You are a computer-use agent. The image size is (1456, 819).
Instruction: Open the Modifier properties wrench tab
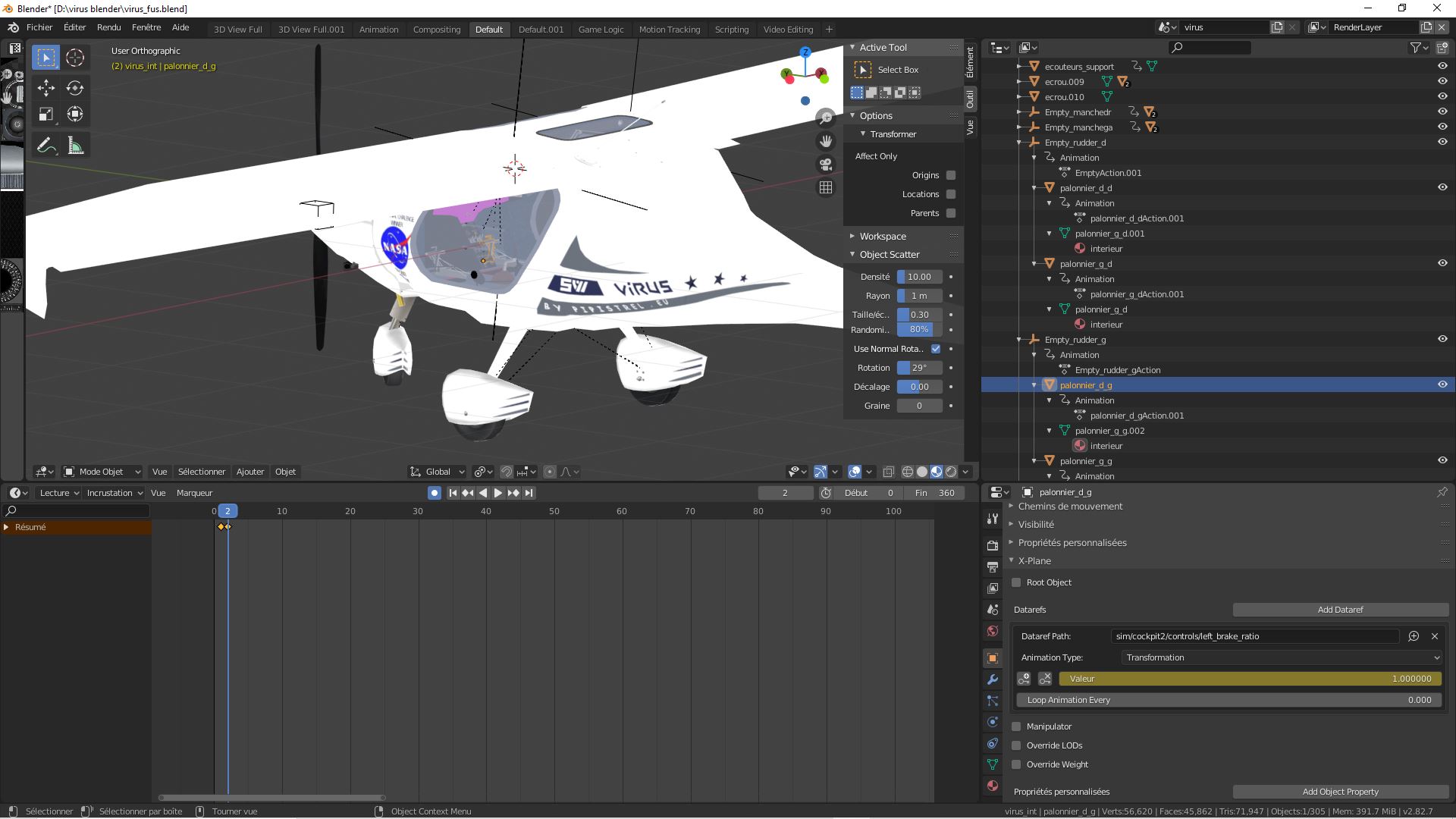click(x=992, y=679)
